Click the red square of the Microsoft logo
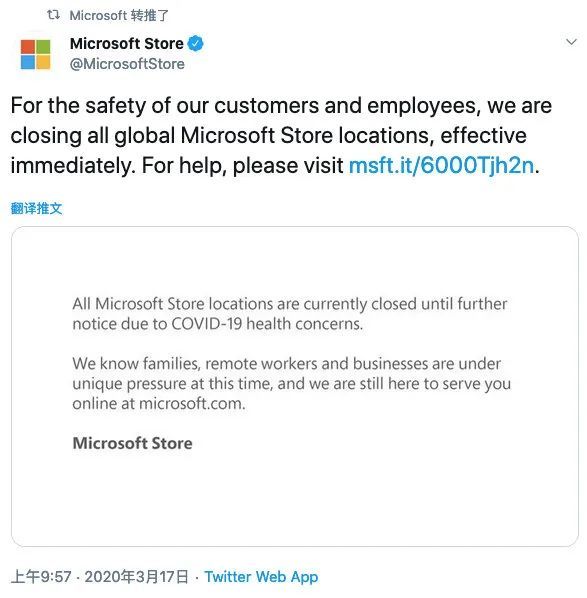Screen dimensions: 587x598 27,47
